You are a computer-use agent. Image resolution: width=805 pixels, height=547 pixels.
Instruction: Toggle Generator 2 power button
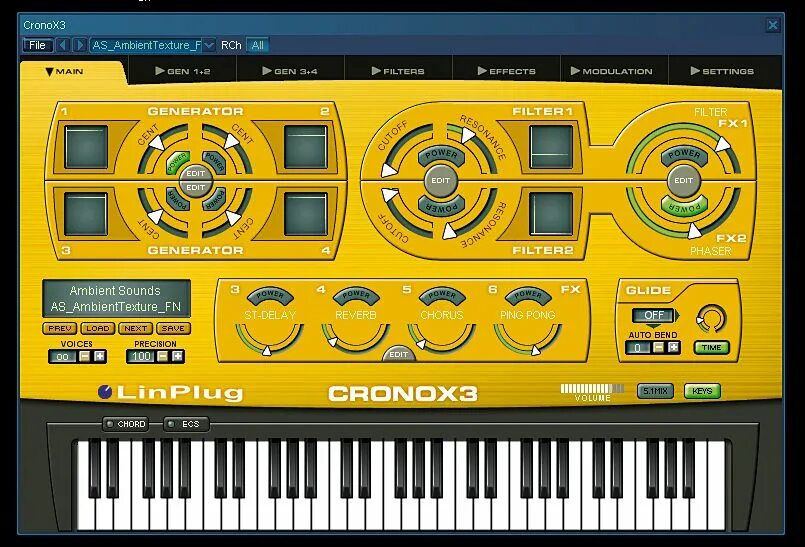[215, 161]
